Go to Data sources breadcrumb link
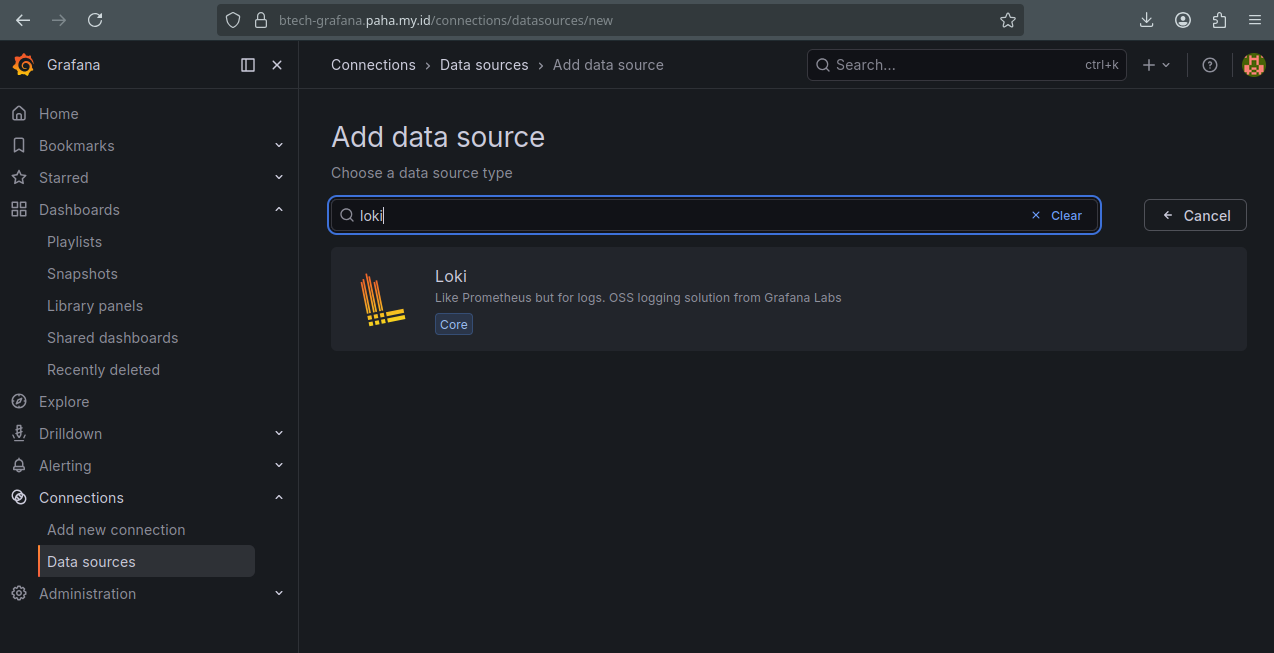Screen dimensions: 1274x653 (484, 65)
